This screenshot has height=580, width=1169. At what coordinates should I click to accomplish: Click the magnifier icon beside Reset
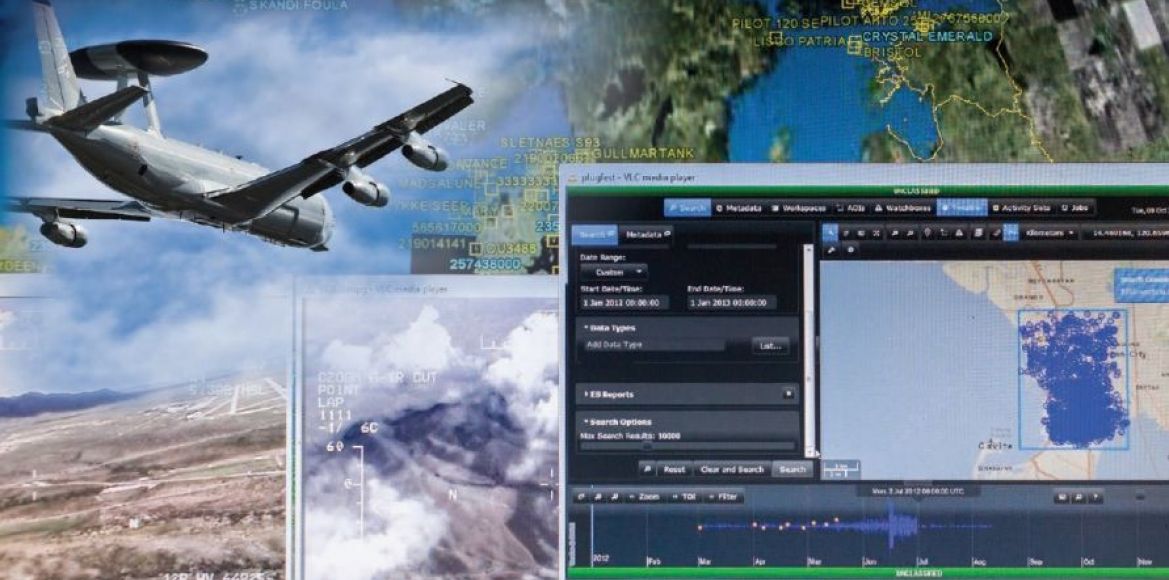(648, 469)
